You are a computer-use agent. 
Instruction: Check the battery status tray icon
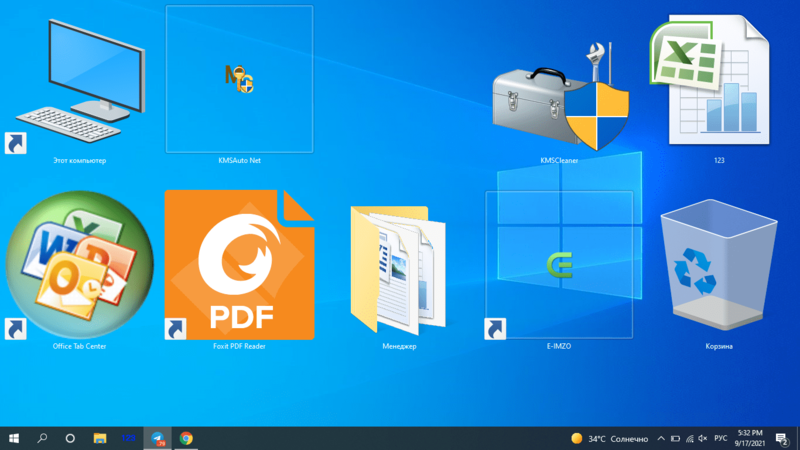(x=676, y=439)
